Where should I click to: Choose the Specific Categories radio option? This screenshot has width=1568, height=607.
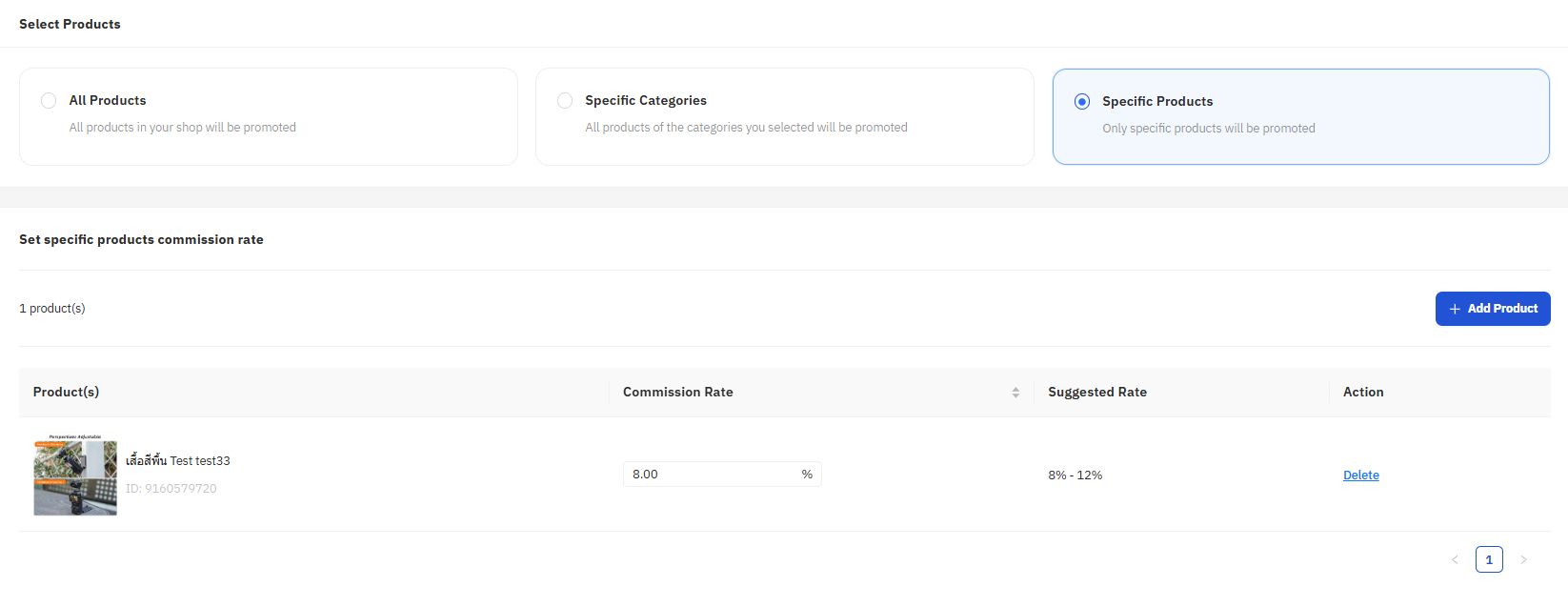pyautogui.click(x=565, y=100)
